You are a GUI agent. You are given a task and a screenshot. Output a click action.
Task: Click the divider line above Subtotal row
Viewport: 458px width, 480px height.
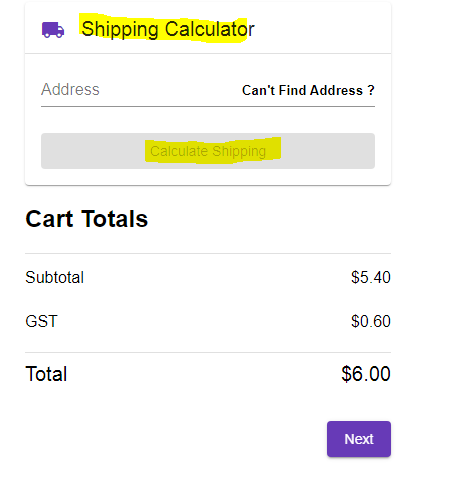pyautogui.click(x=208, y=253)
